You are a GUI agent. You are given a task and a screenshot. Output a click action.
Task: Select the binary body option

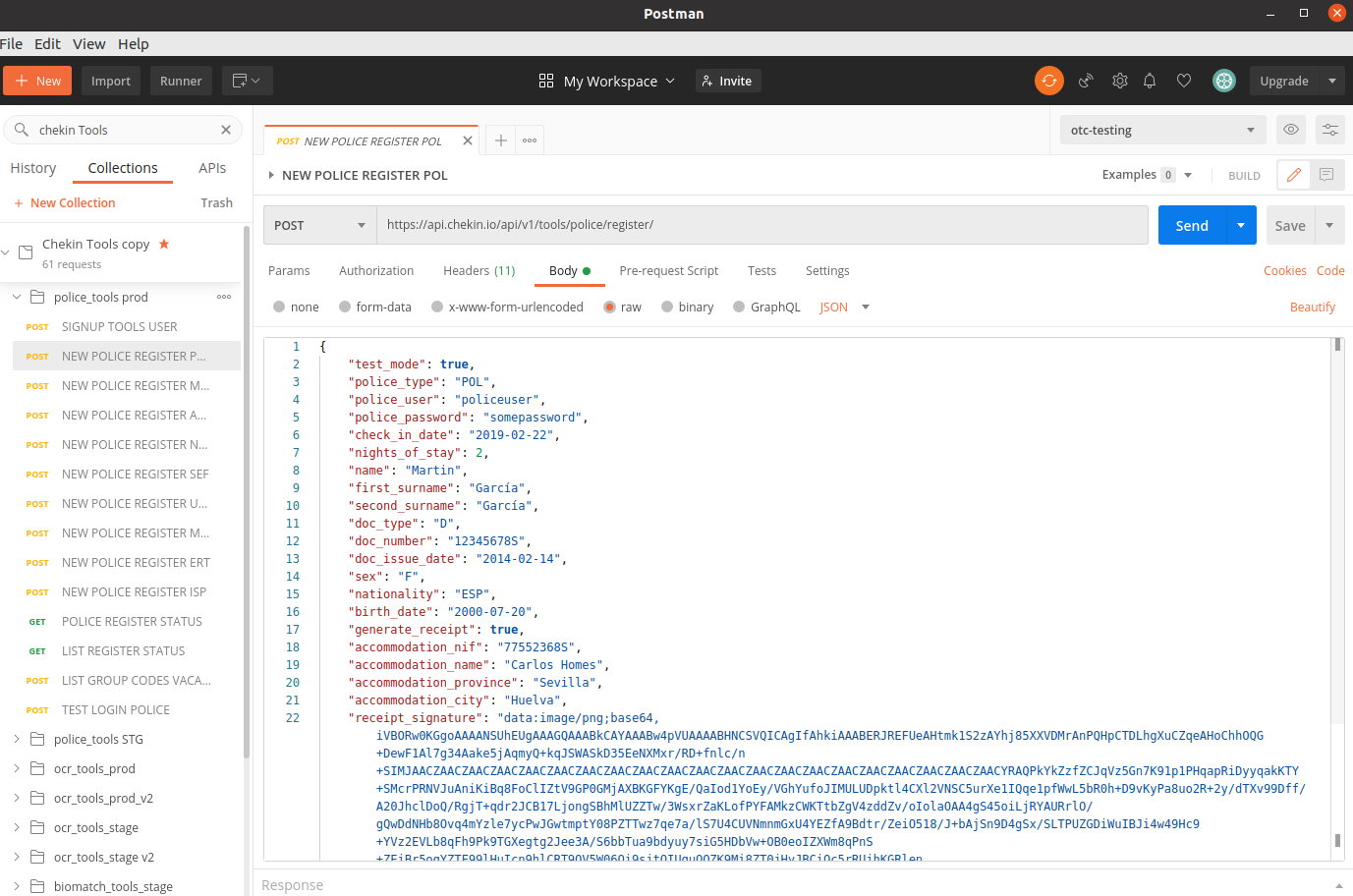pyautogui.click(x=667, y=308)
